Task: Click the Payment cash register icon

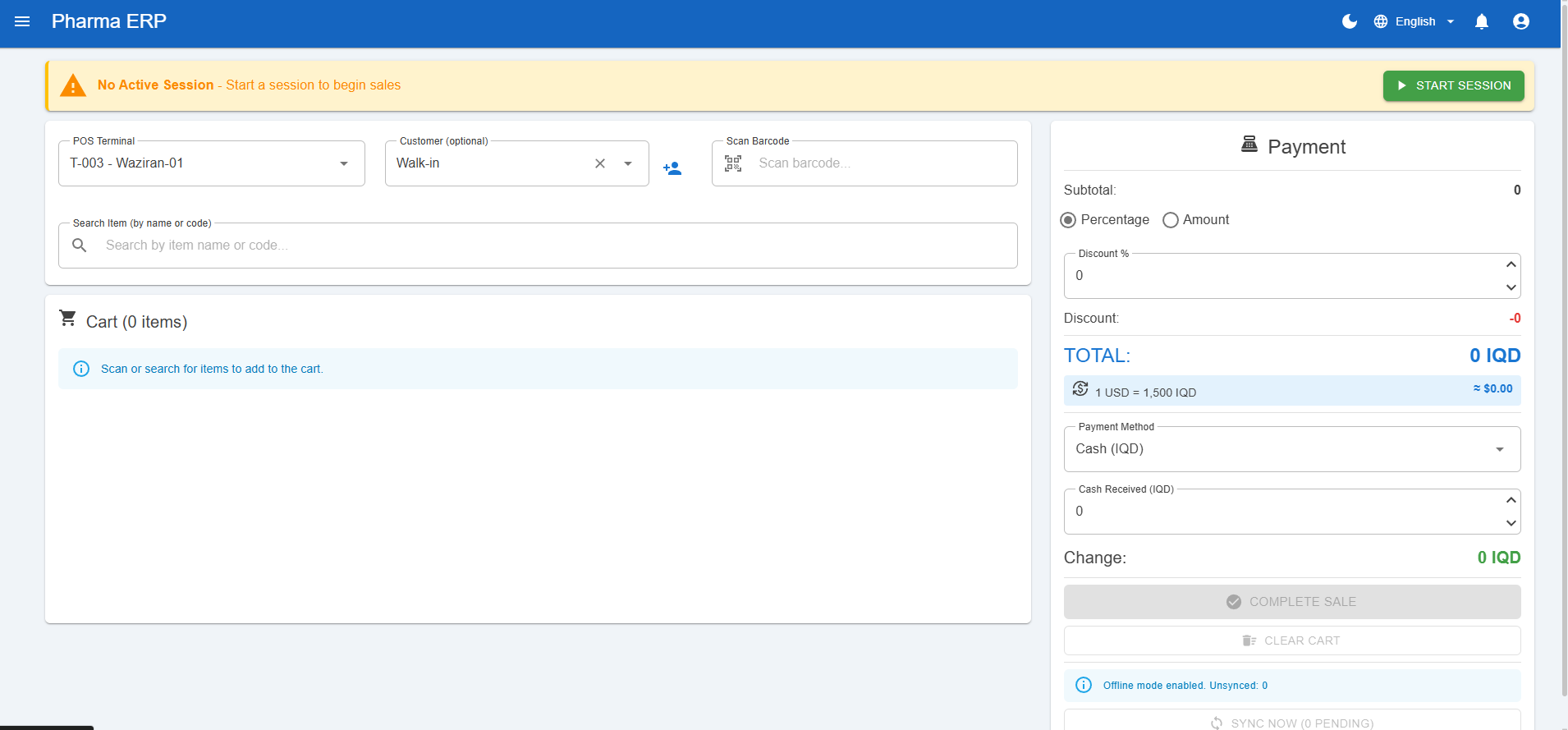Action: coord(1249,145)
